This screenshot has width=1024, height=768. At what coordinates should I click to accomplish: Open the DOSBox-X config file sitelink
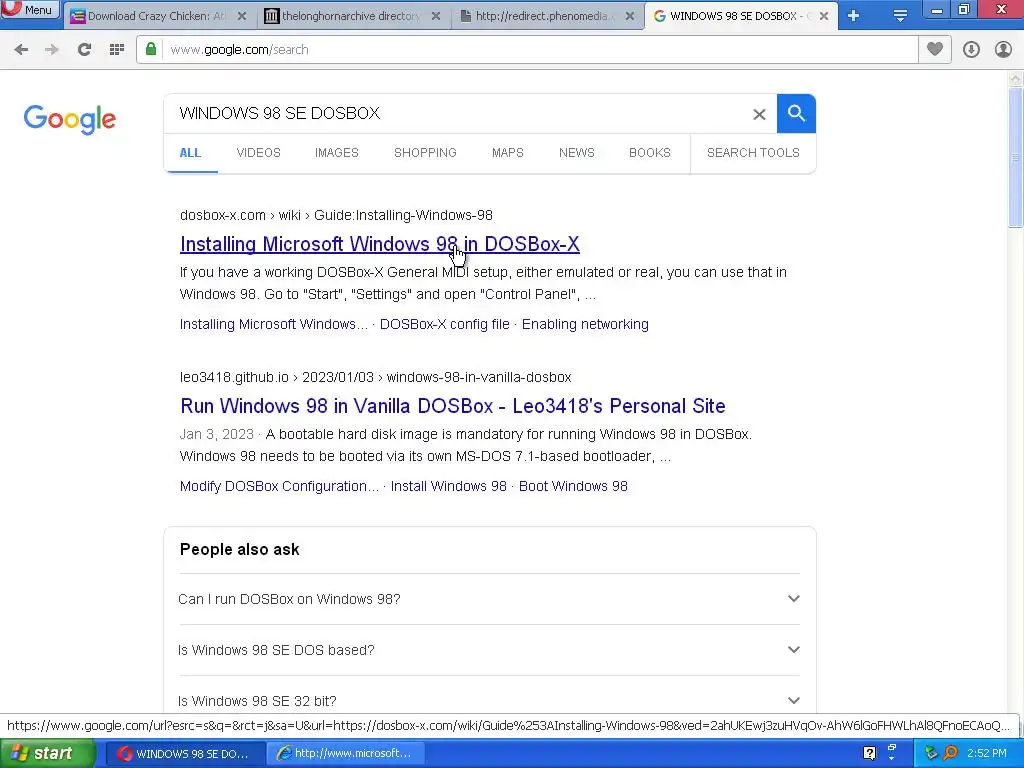click(445, 325)
